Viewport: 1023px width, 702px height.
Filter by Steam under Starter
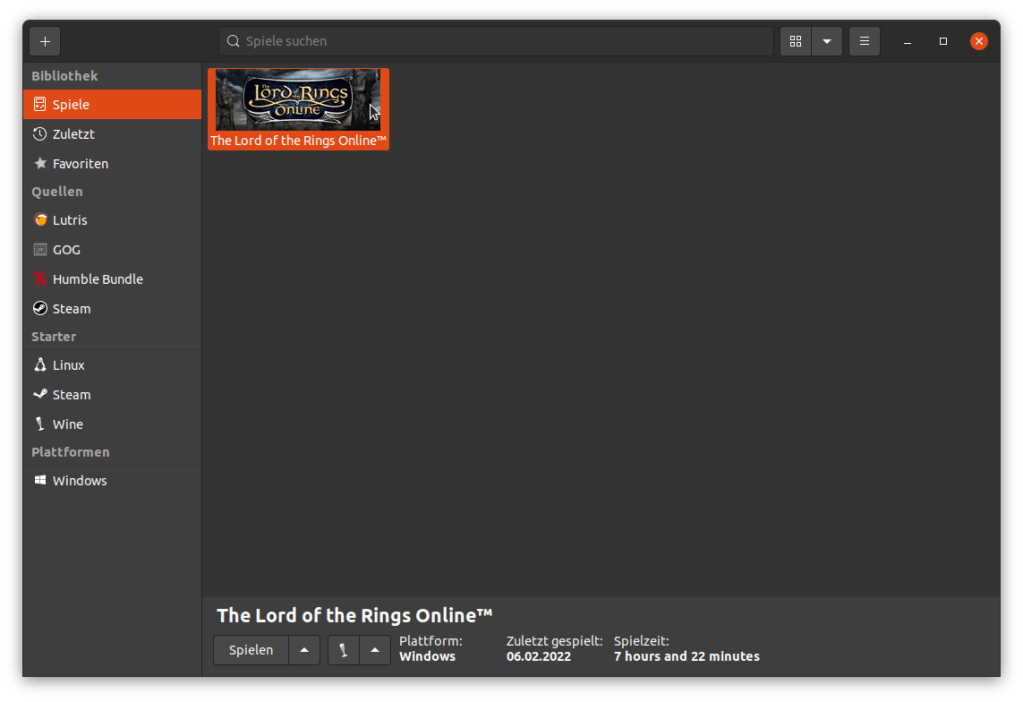(x=112, y=395)
